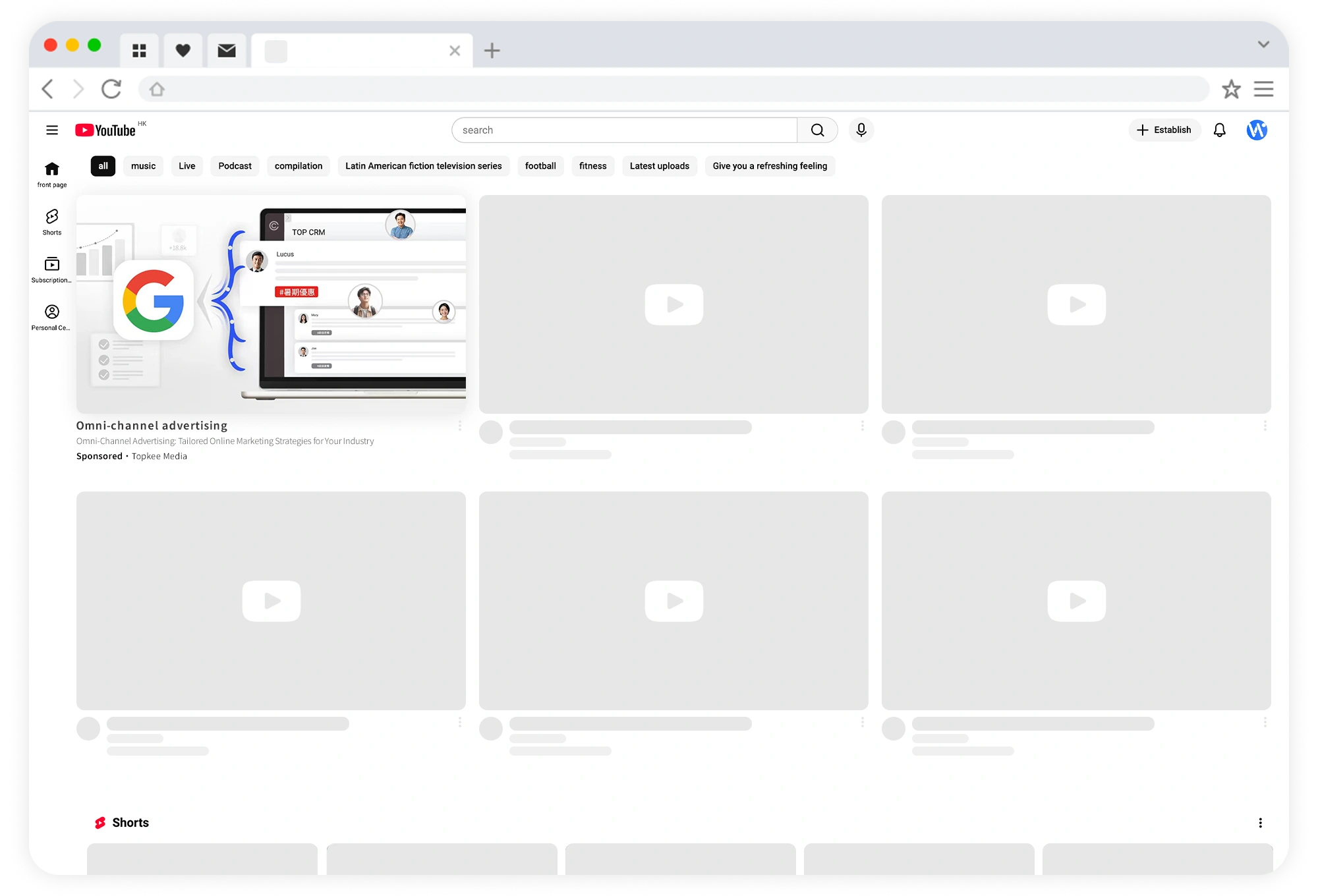Switch to the Latest uploads filter
Screen dimensions: 1318x896
click(660, 166)
